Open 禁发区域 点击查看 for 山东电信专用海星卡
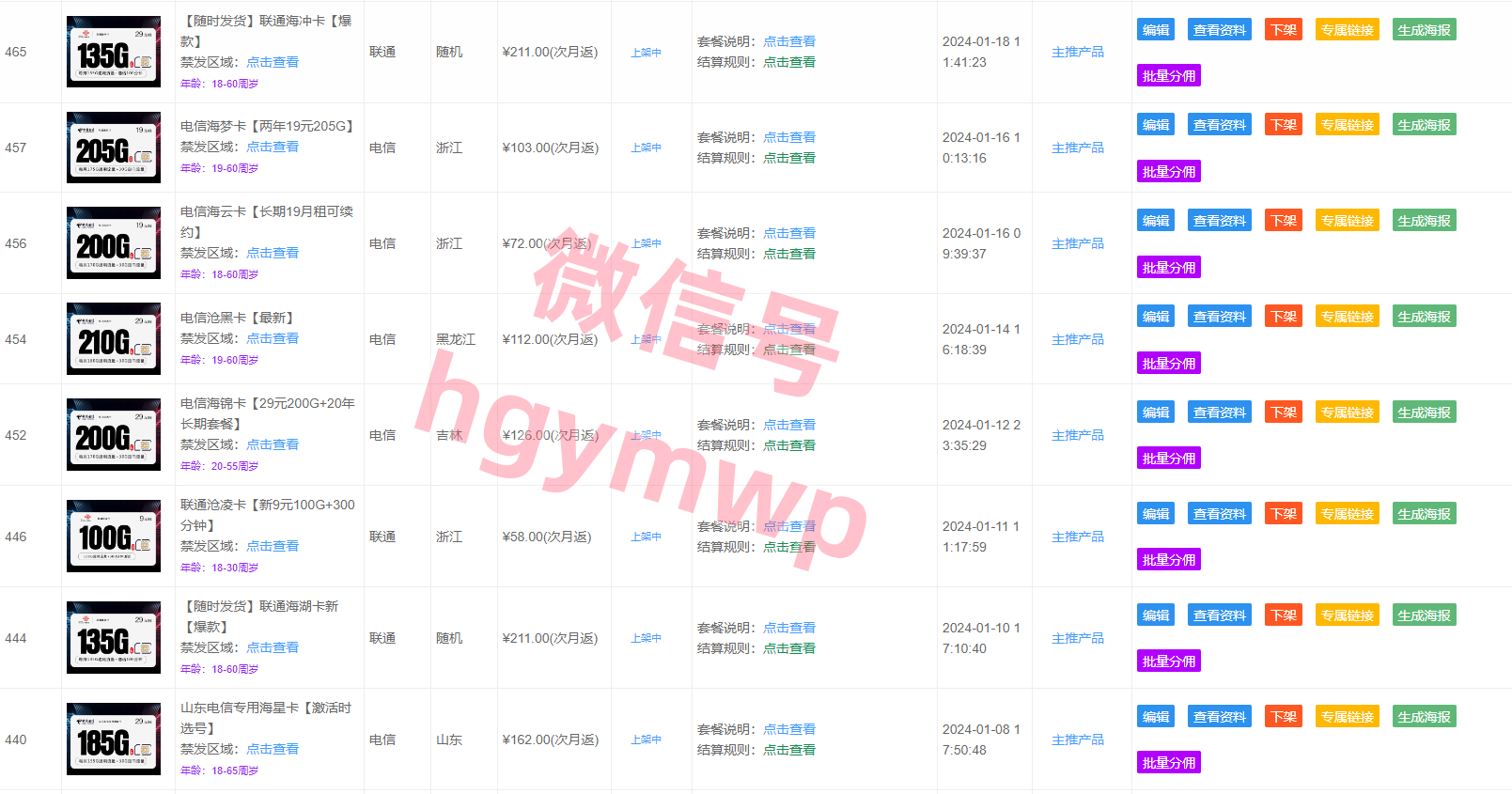Viewport: 1512px width, 794px height. [273, 749]
